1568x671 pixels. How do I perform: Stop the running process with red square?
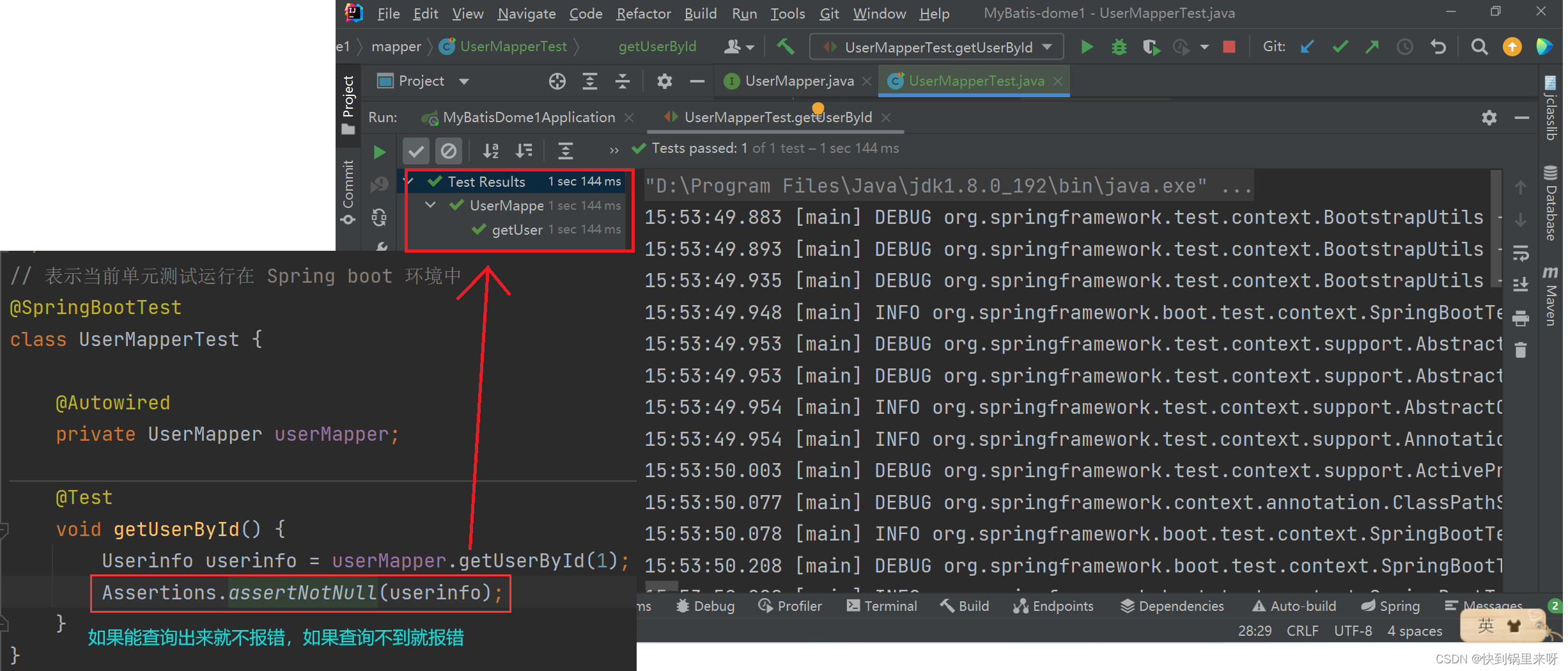pos(1229,47)
